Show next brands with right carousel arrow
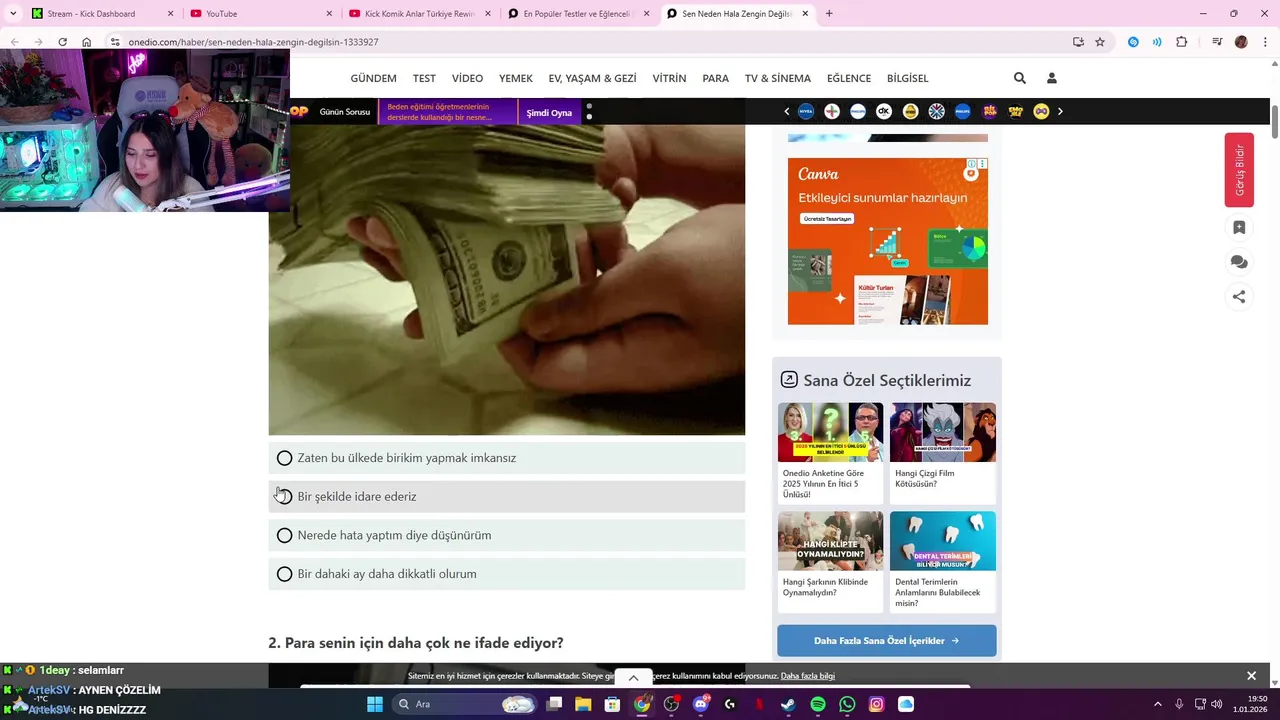This screenshot has height=720, width=1280. (x=1060, y=112)
